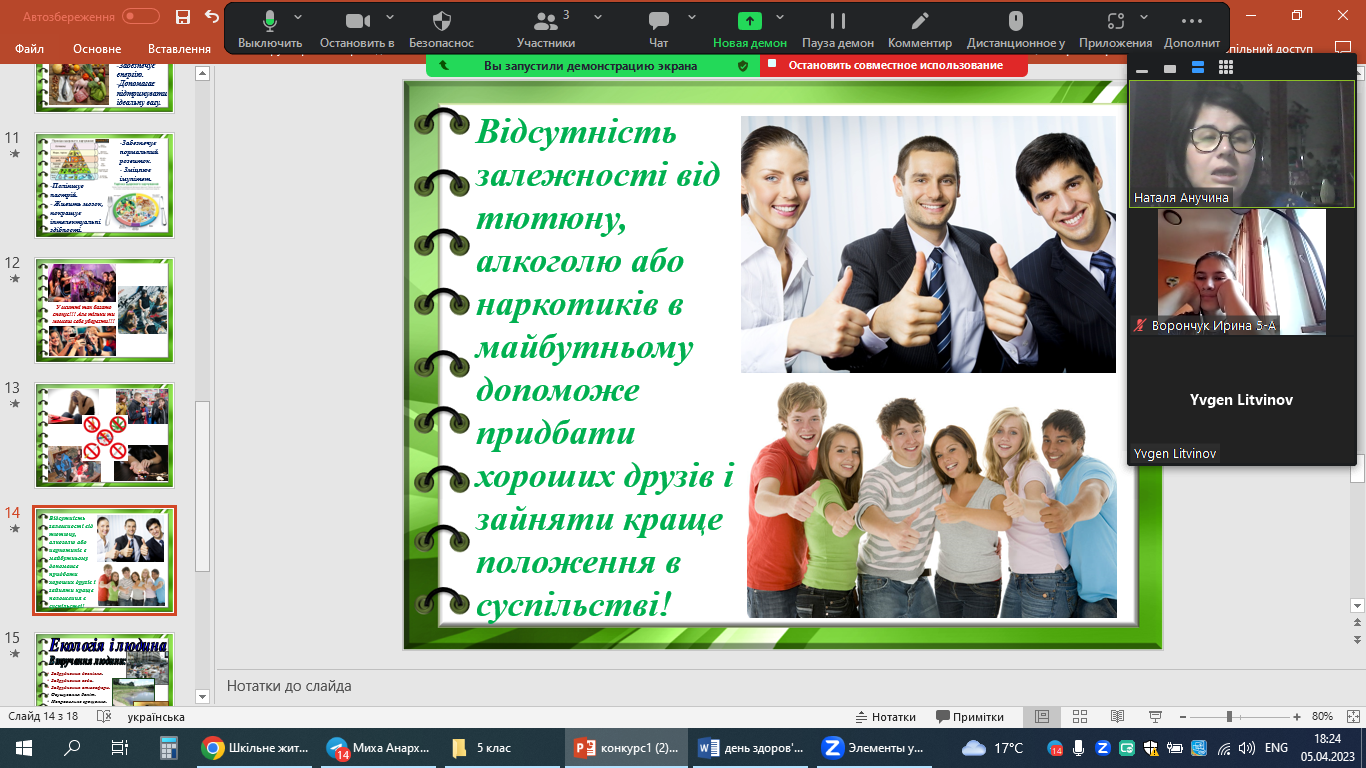Screen dimensions: 1366x768
Task: Select slide 15 Екологія thumbnail
Action: [104, 668]
